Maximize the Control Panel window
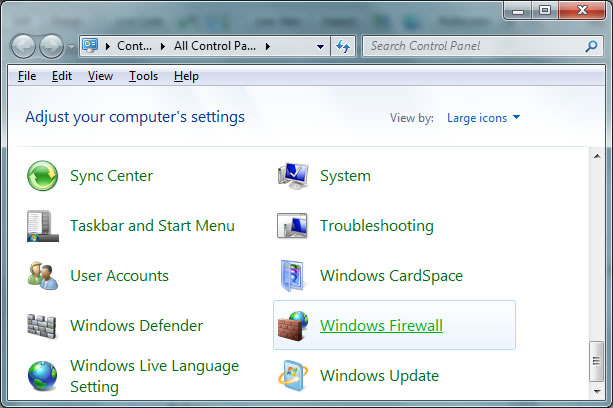 (545, 10)
